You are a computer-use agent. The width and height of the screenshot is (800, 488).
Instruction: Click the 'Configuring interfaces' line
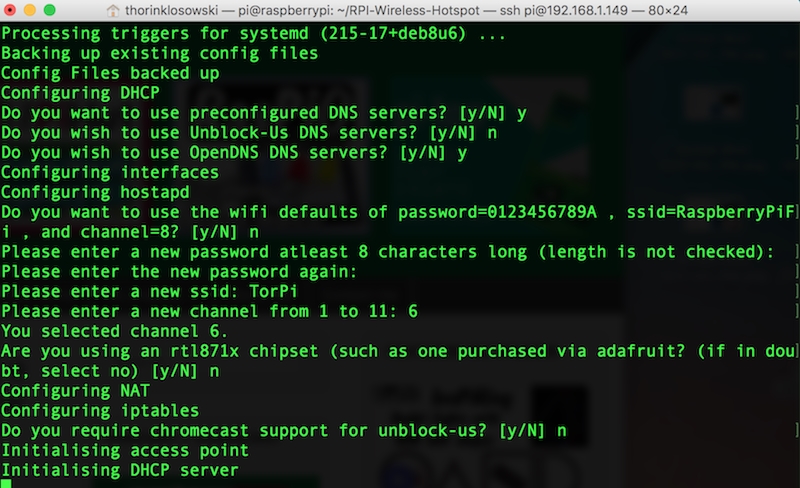tap(110, 173)
